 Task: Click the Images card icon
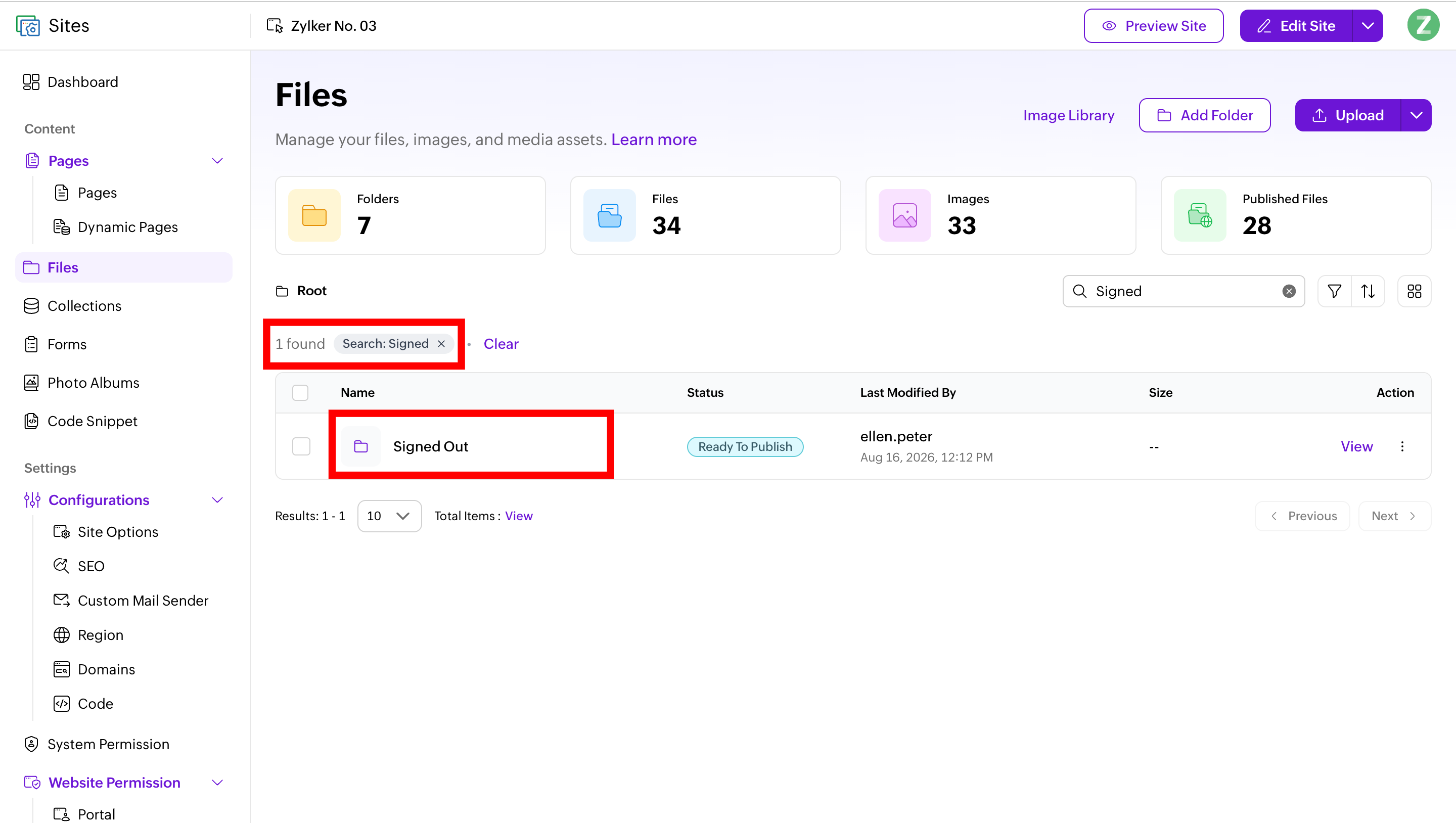(x=904, y=215)
